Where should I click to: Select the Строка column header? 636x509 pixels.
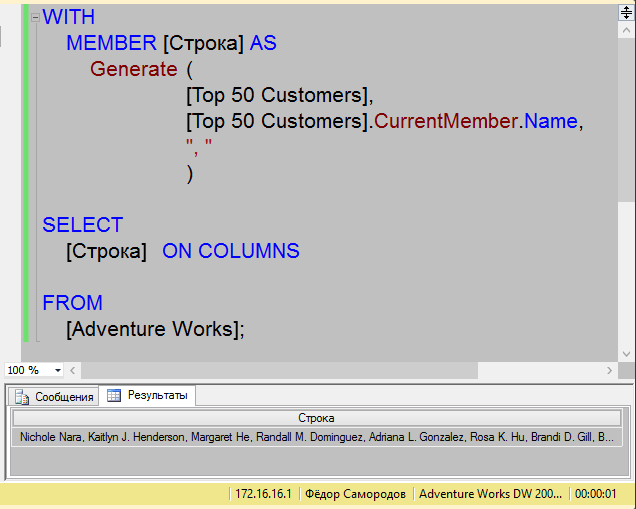[x=316, y=418]
